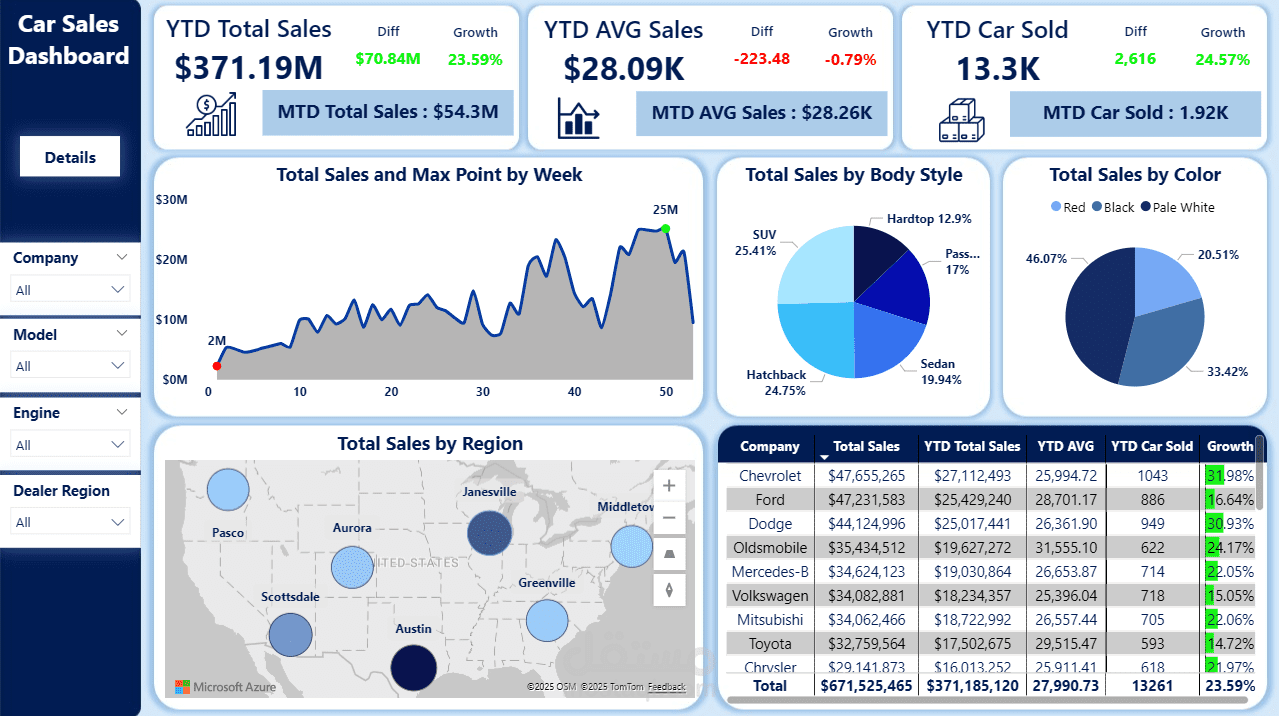The image size is (1279, 716).
Task: Collapse the Engine slicer chevron
Action: [122, 412]
